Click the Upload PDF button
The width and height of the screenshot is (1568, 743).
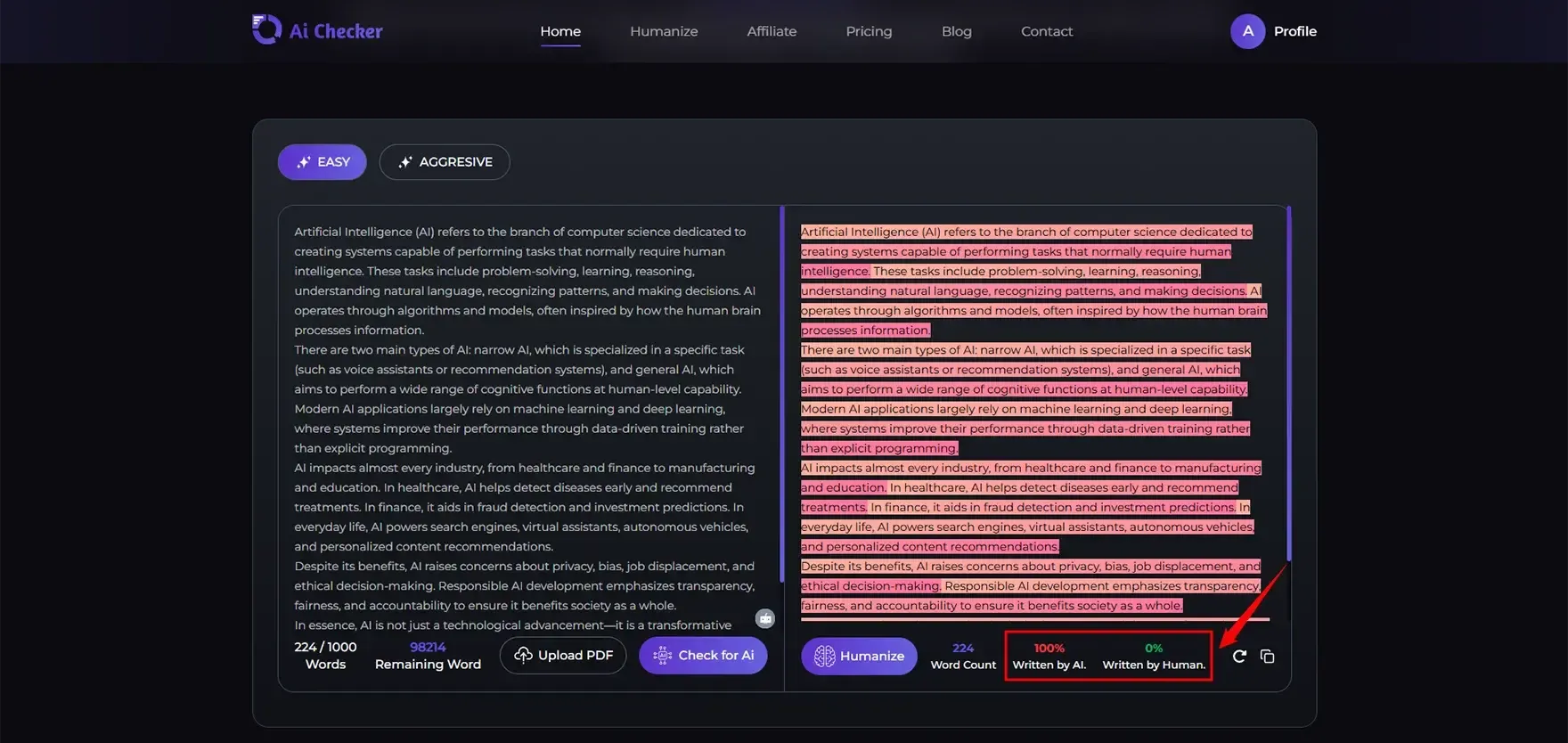[x=563, y=656]
